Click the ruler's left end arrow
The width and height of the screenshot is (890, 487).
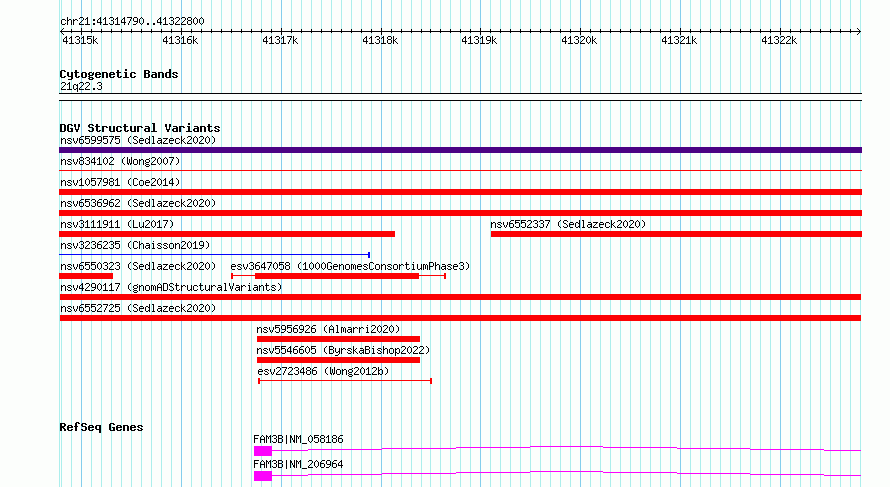point(62,31)
